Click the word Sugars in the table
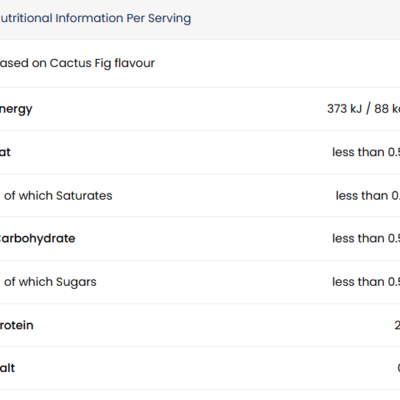This screenshot has height=400, width=400. coord(76,282)
